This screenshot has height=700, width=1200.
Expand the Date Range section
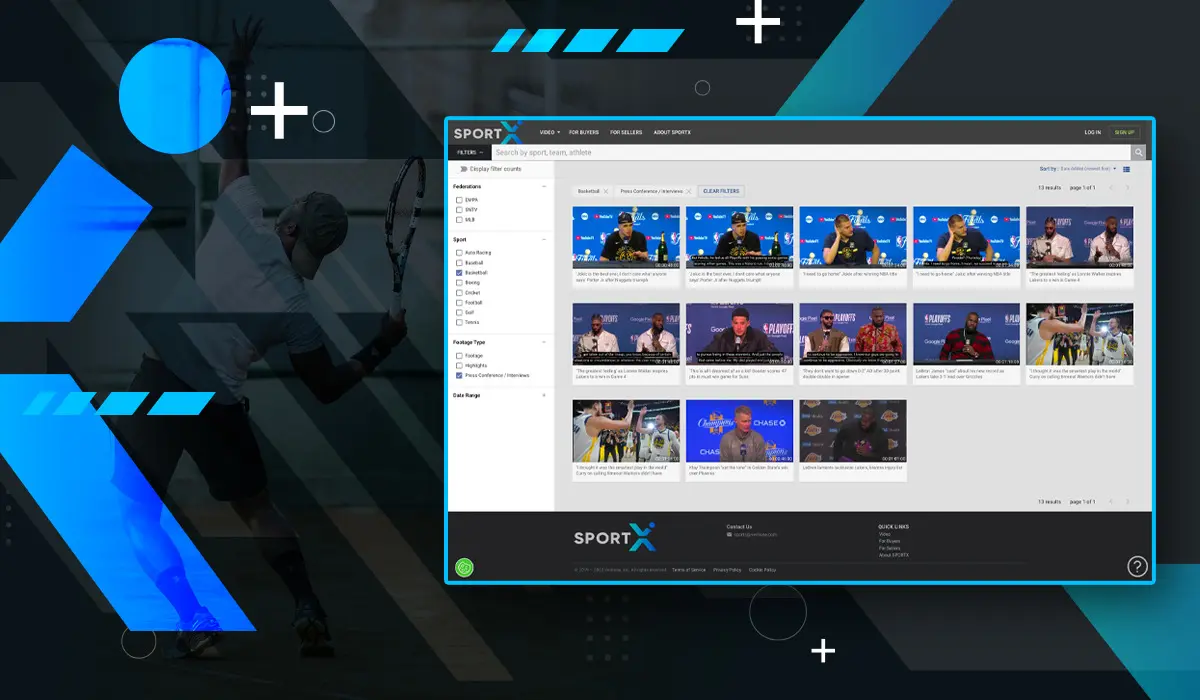tap(544, 395)
